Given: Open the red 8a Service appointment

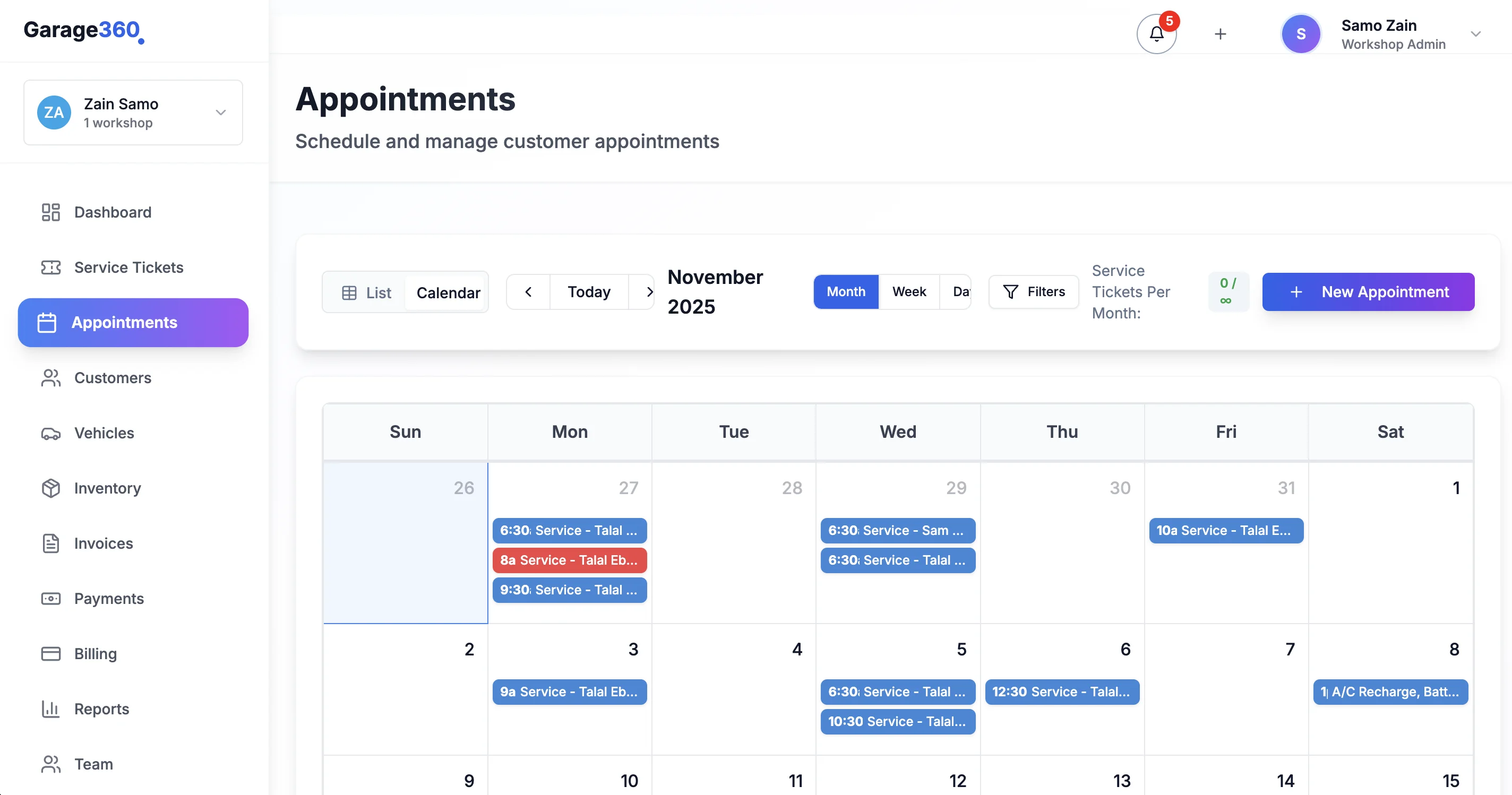Looking at the screenshot, I should point(569,560).
